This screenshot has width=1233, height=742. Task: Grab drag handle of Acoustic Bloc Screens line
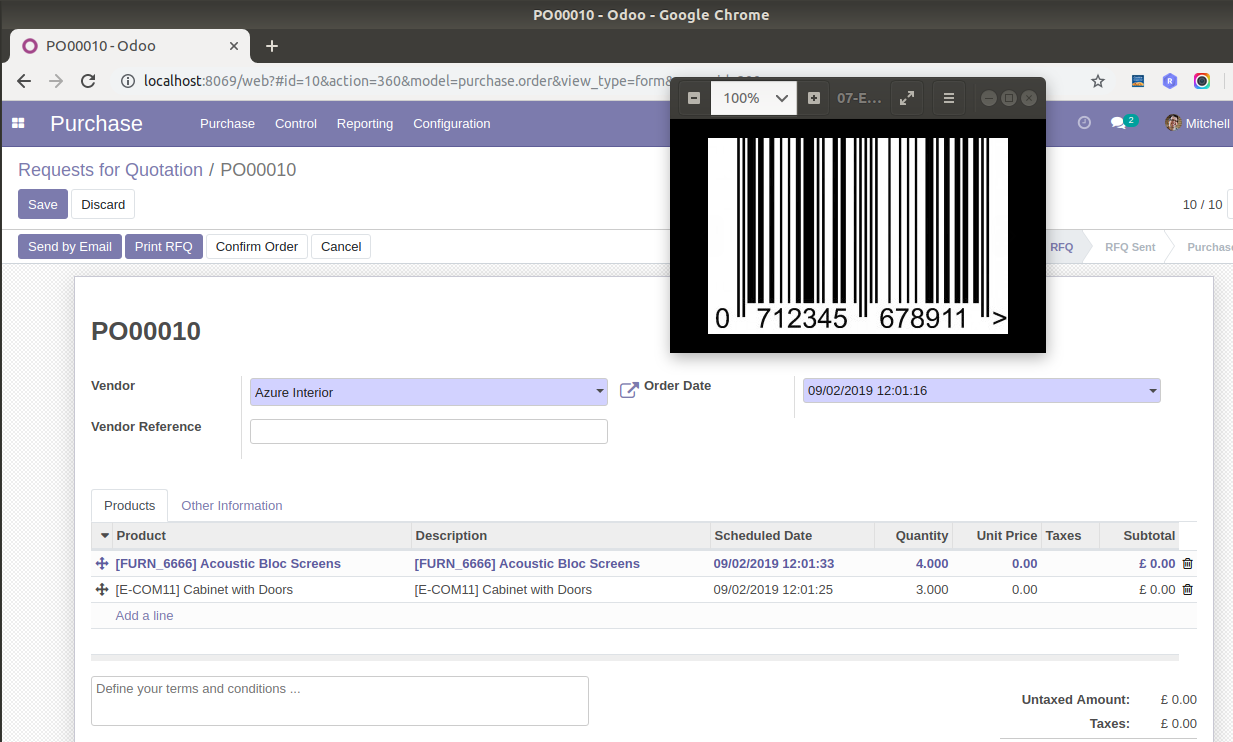click(102, 564)
